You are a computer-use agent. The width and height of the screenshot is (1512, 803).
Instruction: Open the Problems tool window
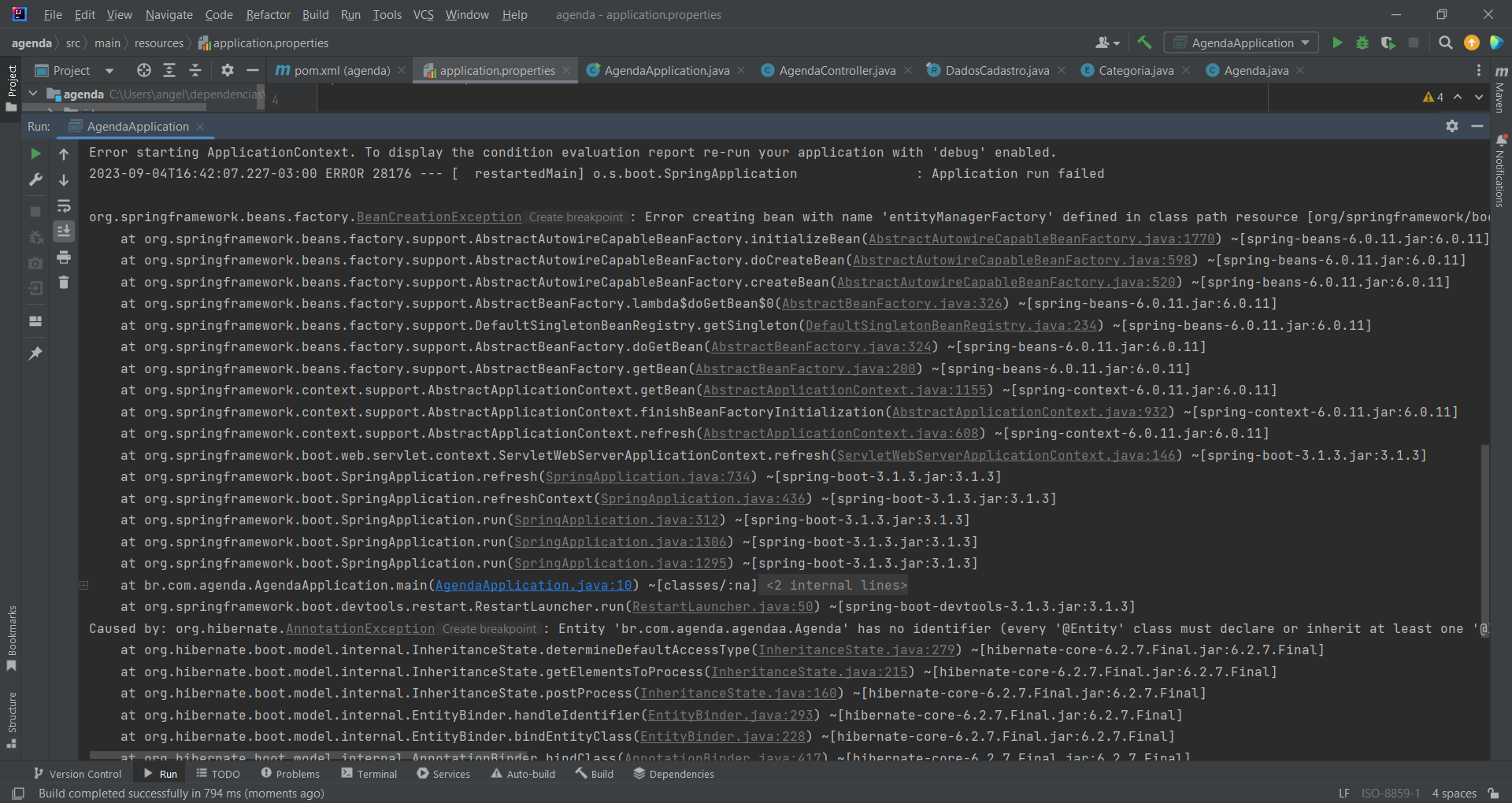pos(290,774)
